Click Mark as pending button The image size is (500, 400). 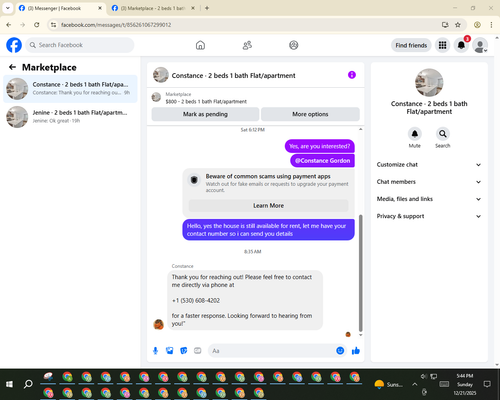tap(205, 114)
